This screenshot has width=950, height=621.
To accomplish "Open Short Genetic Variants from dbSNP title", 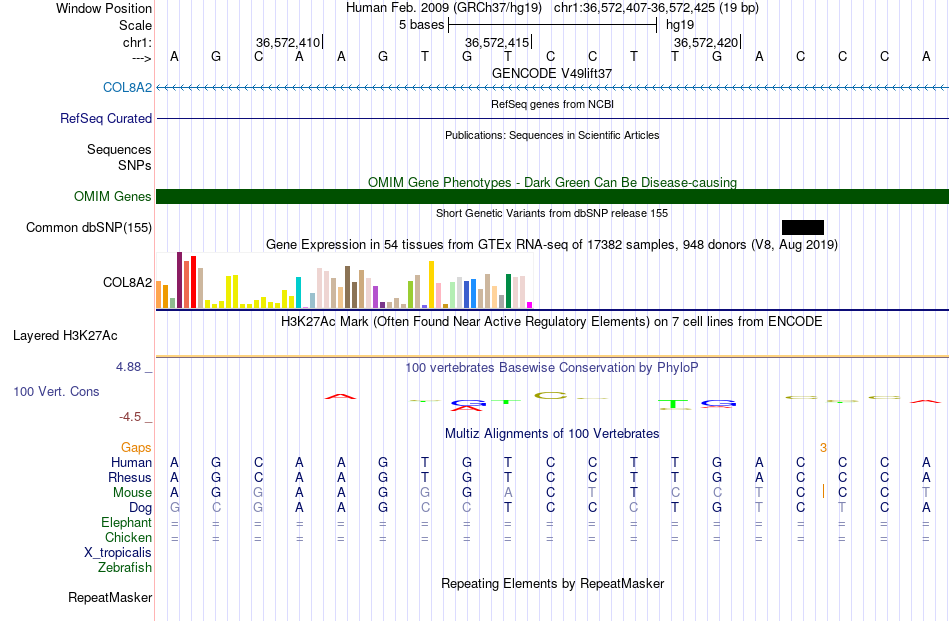I will tap(552, 213).
